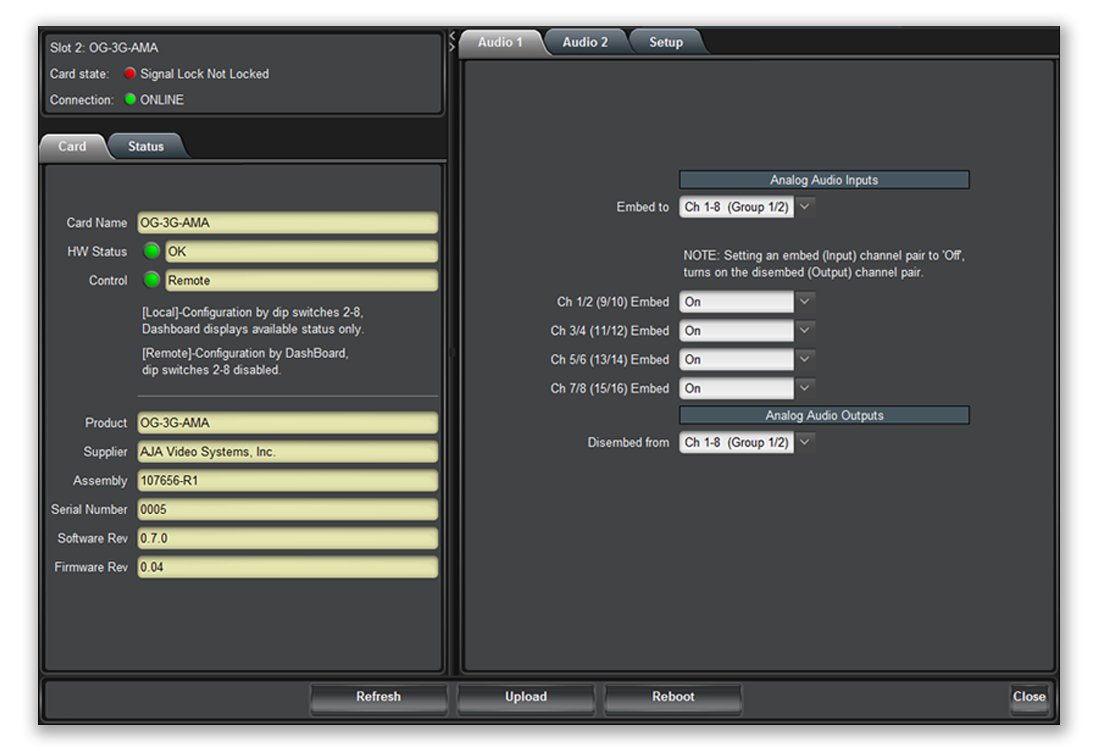Click the 'Slot 2: OG-3G-AMA' title text
Screen dimensions: 1098x751
(104, 48)
